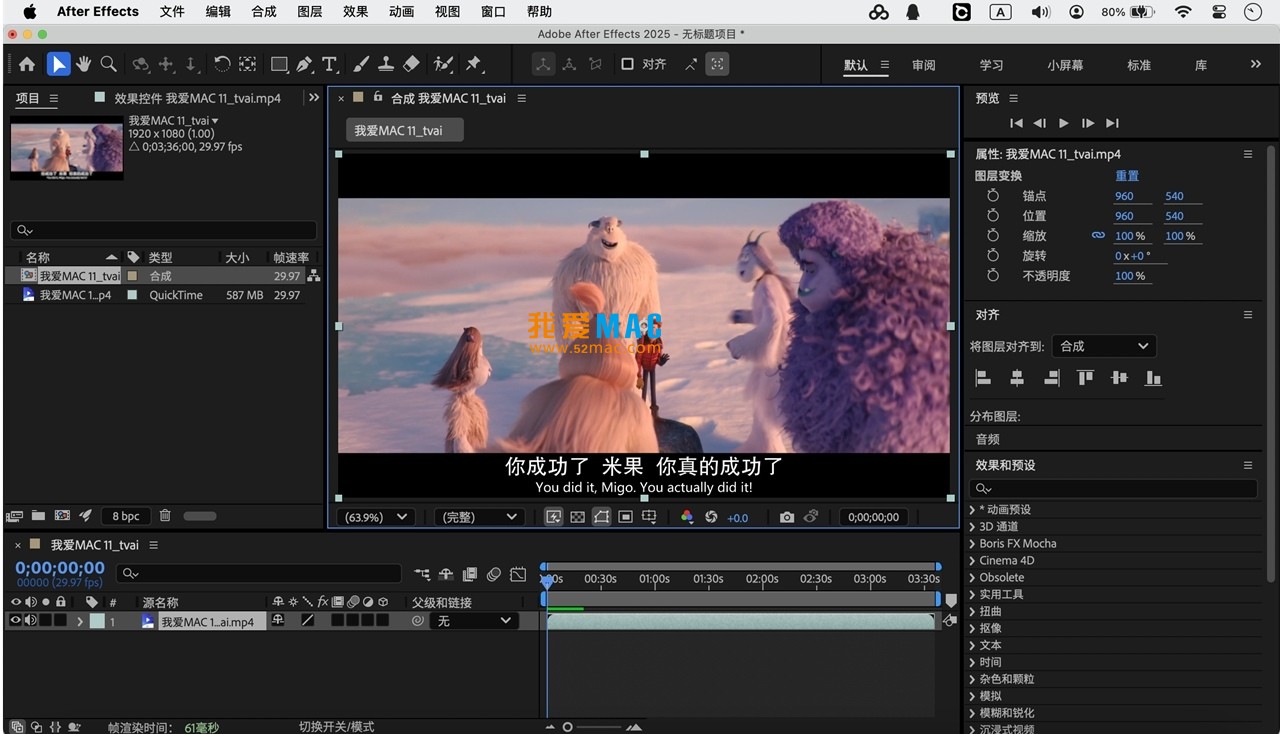Screen dimensions: 1280x734
Task: Select the Puppet Pin tool
Action: [x=474, y=64]
